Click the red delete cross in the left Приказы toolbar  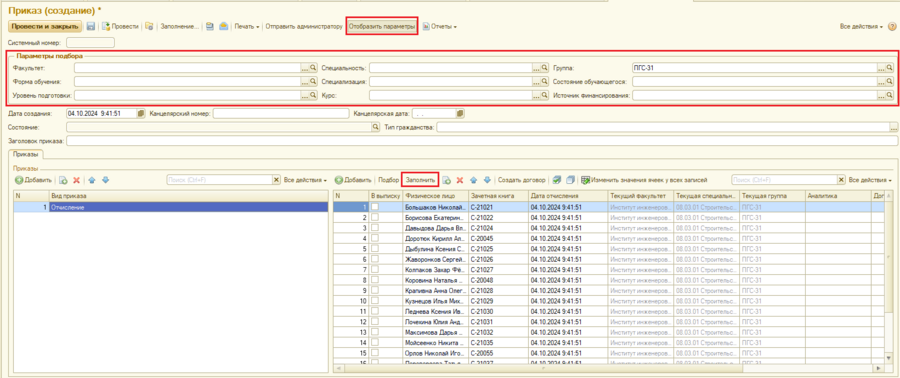pyautogui.click(x=76, y=180)
